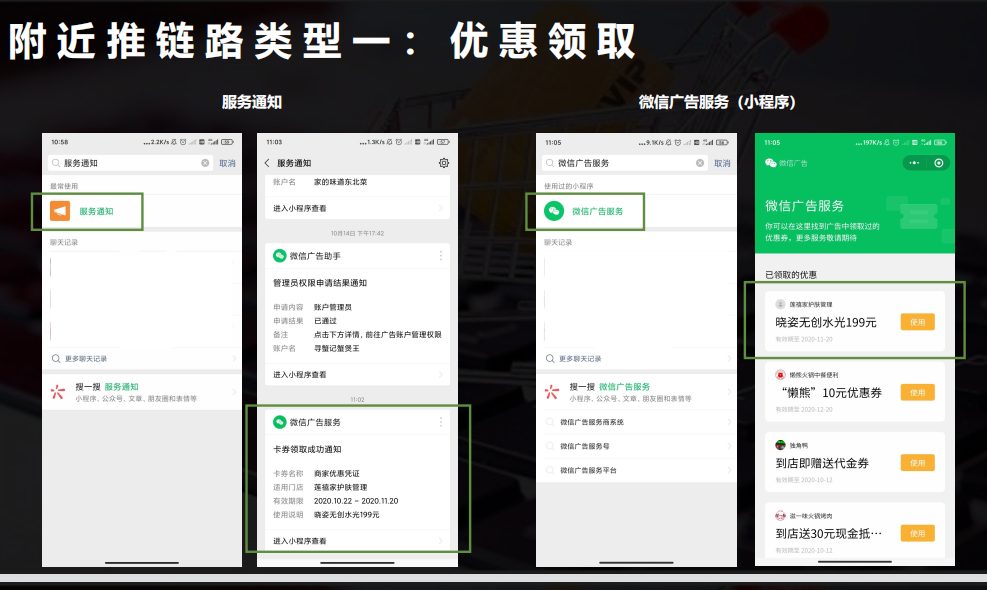Open 更多聊天记录 on the 服务通知 search screen
This screenshot has width=987, height=590.
coord(142,358)
